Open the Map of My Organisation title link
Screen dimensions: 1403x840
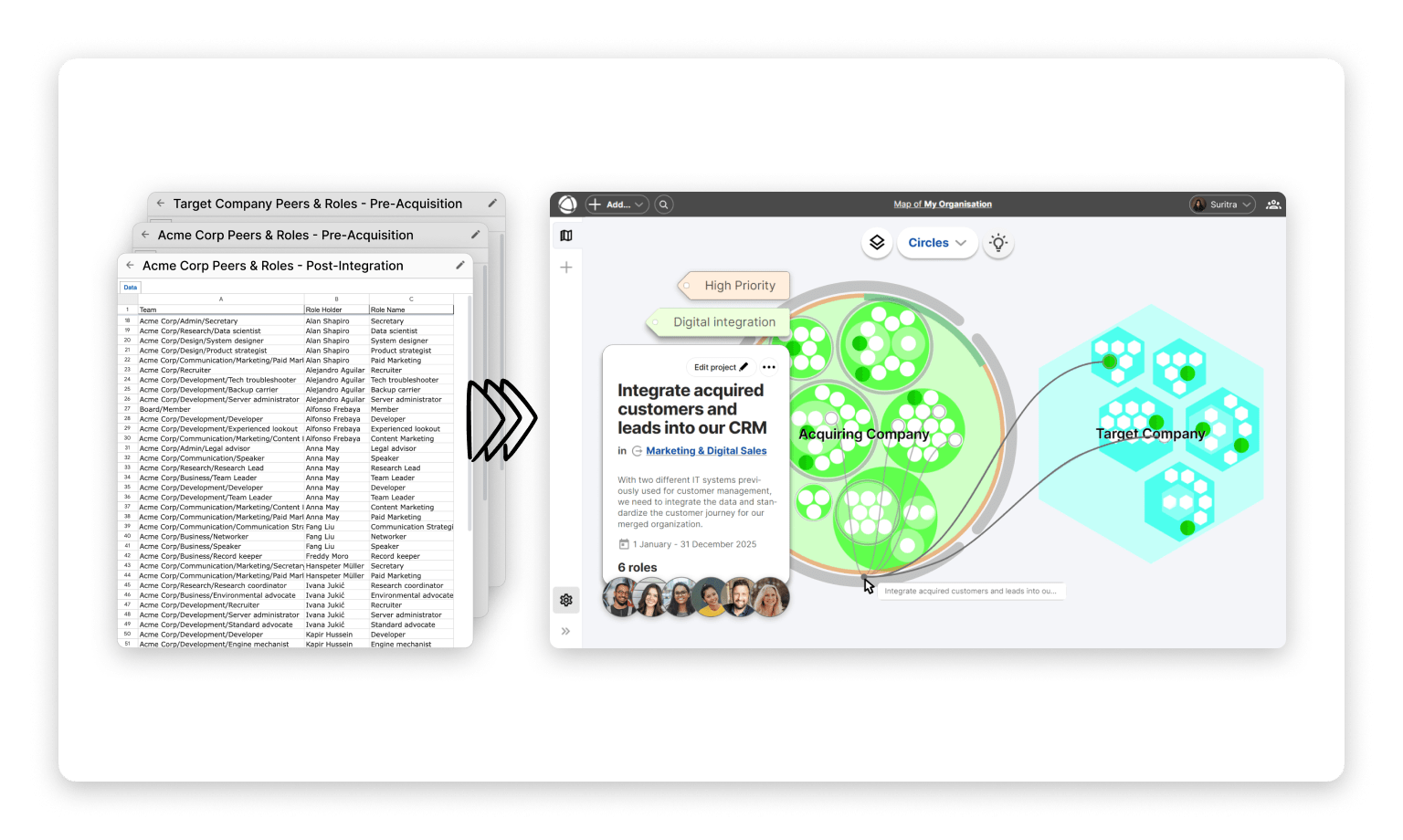pyautogui.click(x=943, y=205)
